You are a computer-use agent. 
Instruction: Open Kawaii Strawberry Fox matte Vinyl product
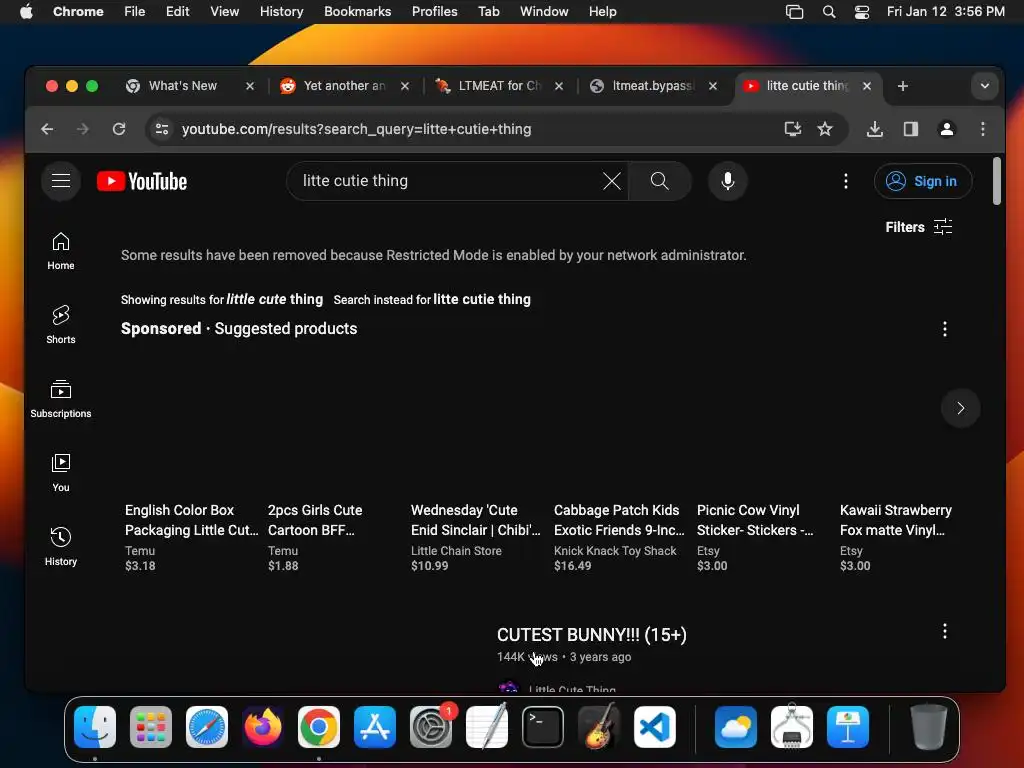pos(895,520)
